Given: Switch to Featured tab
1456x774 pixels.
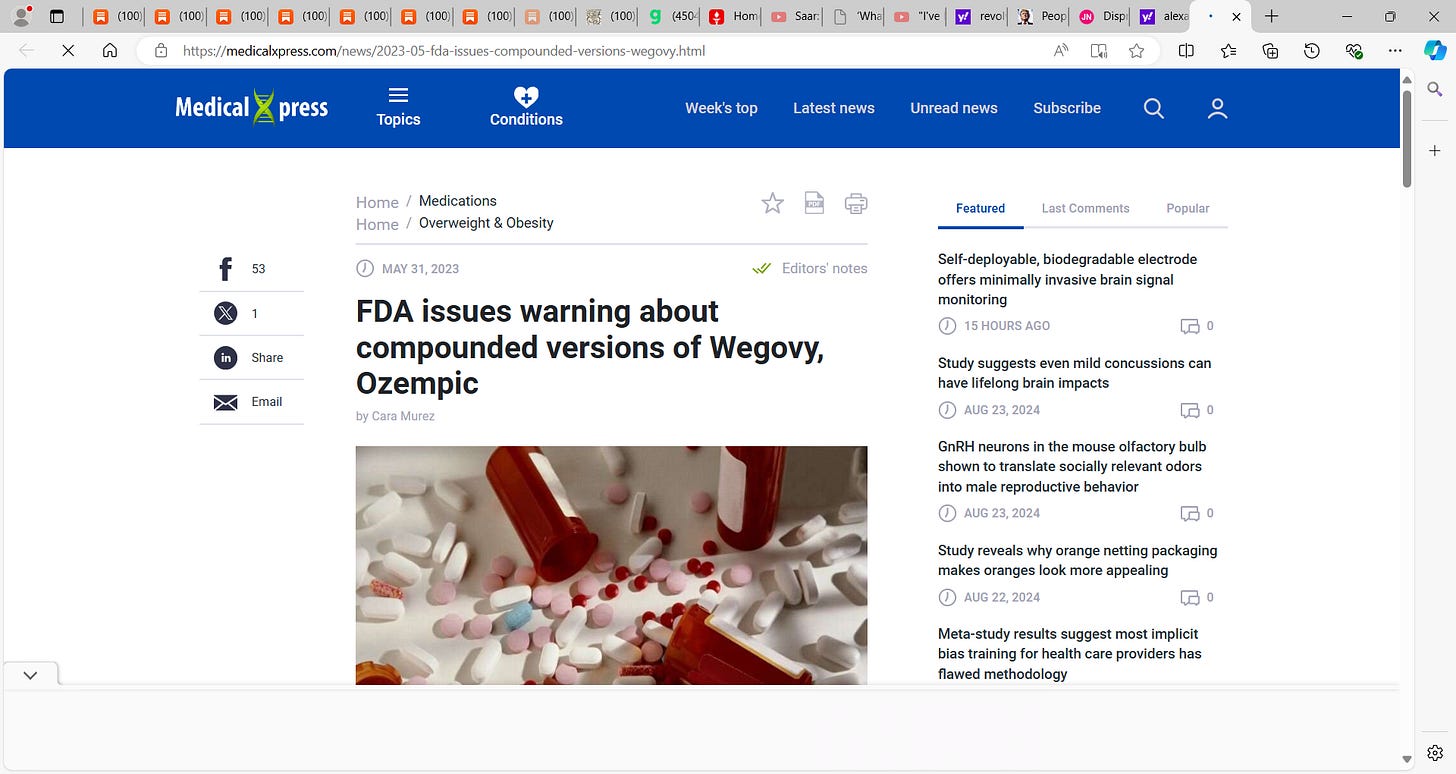Looking at the screenshot, I should pyautogui.click(x=980, y=208).
